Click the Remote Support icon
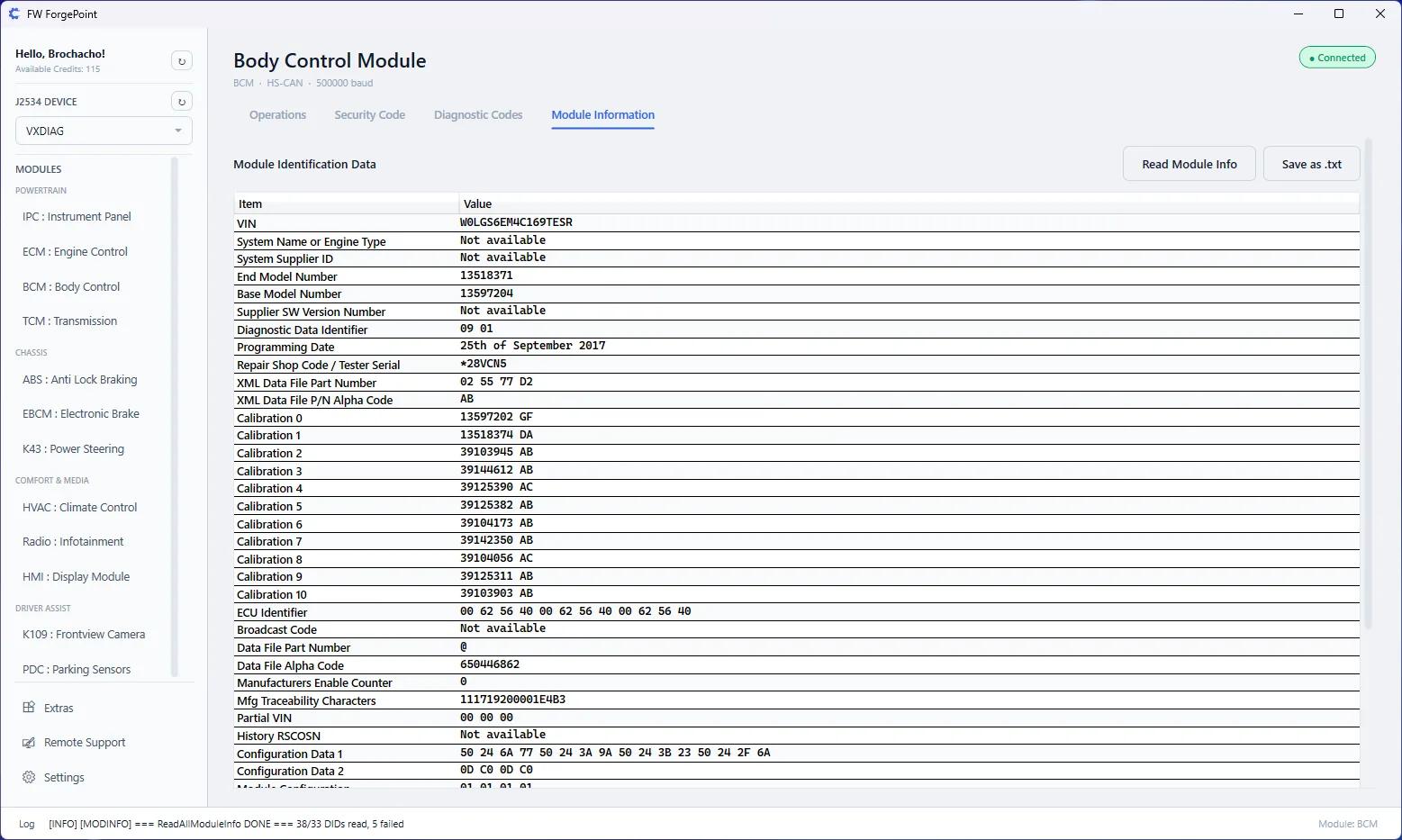Viewport: 1402px width, 840px height. pos(29,743)
